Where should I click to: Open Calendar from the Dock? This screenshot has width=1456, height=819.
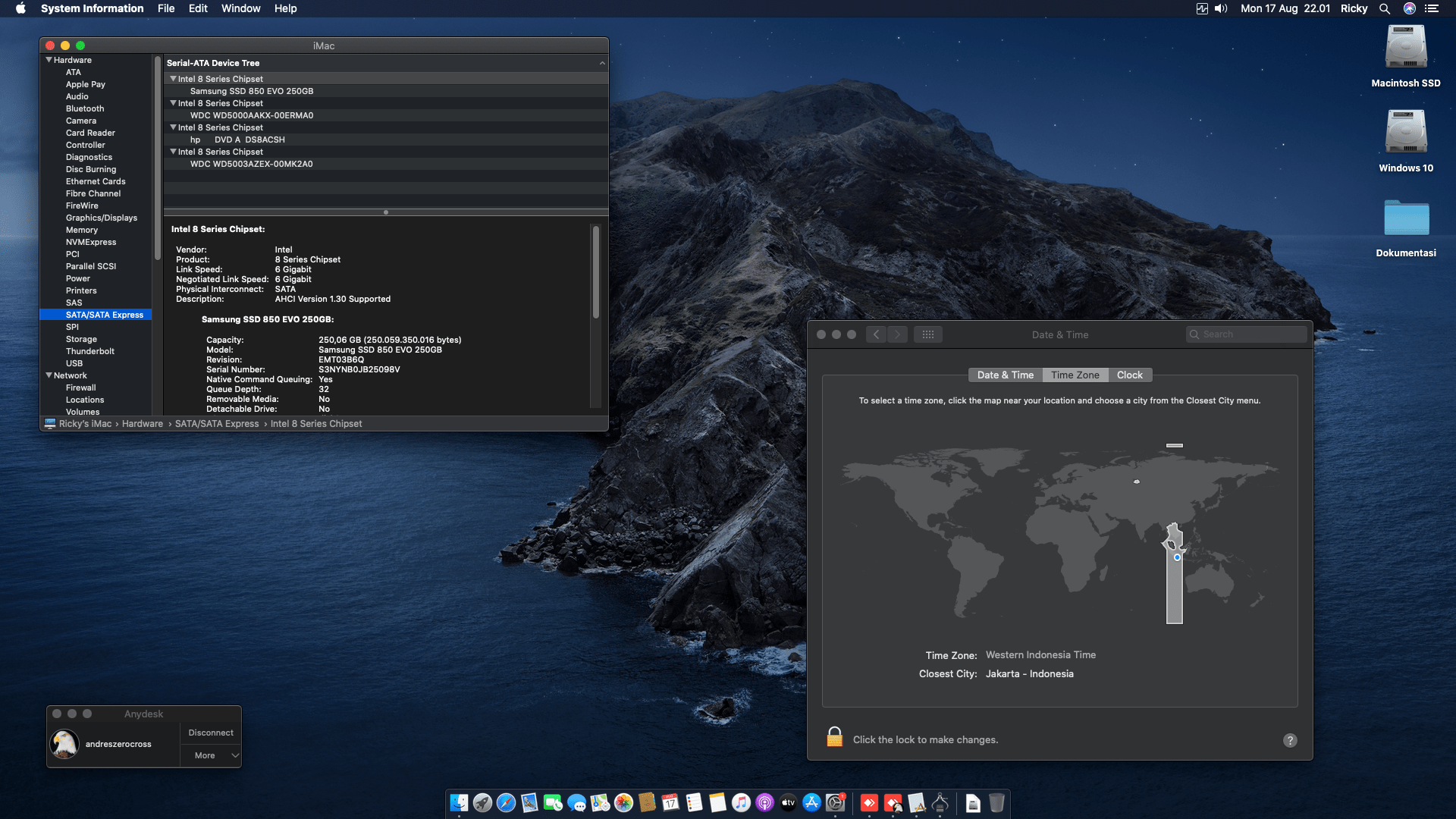(x=670, y=802)
